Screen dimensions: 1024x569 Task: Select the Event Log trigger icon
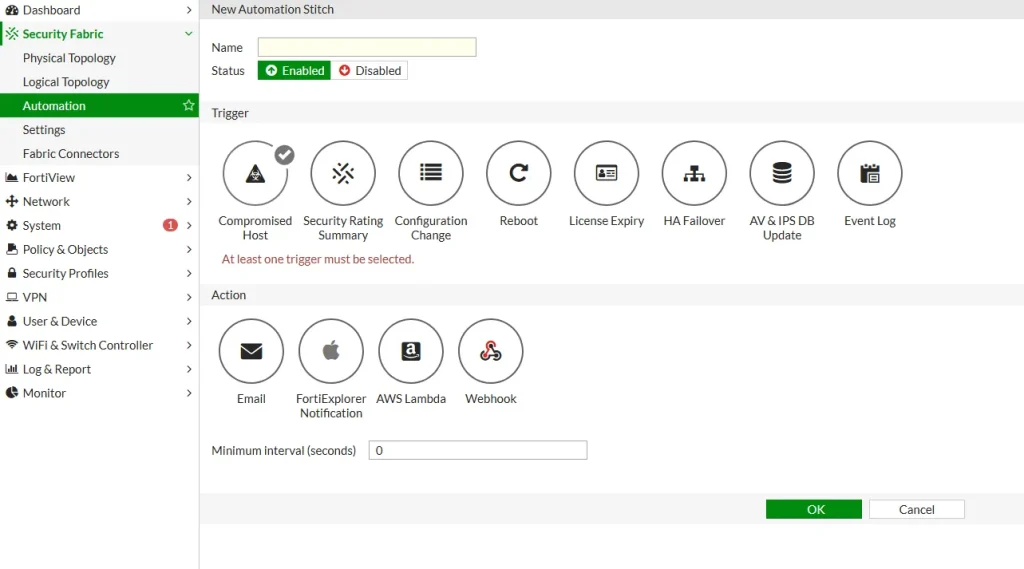(x=869, y=173)
